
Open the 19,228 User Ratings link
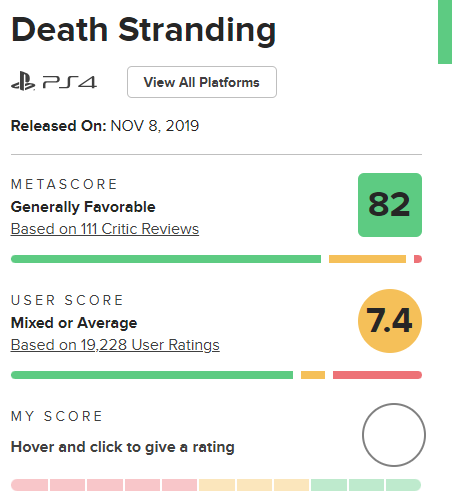coord(115,345)
